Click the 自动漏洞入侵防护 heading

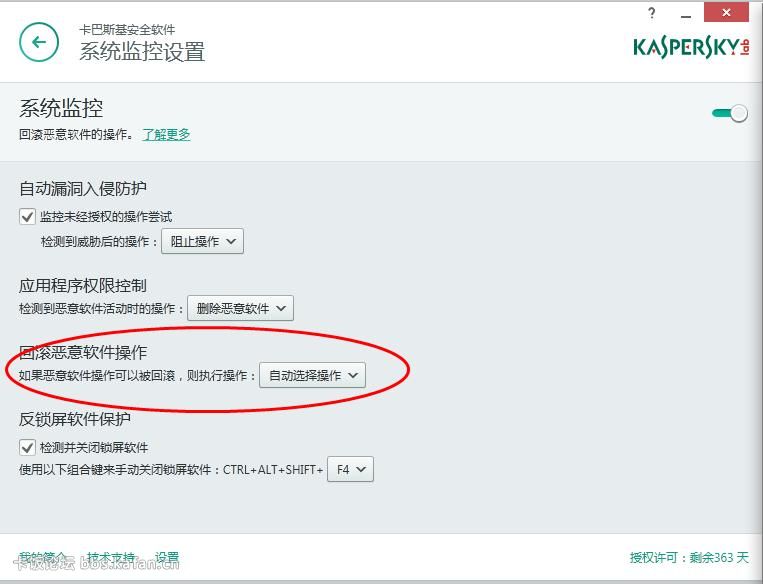[x=83, y=189]
